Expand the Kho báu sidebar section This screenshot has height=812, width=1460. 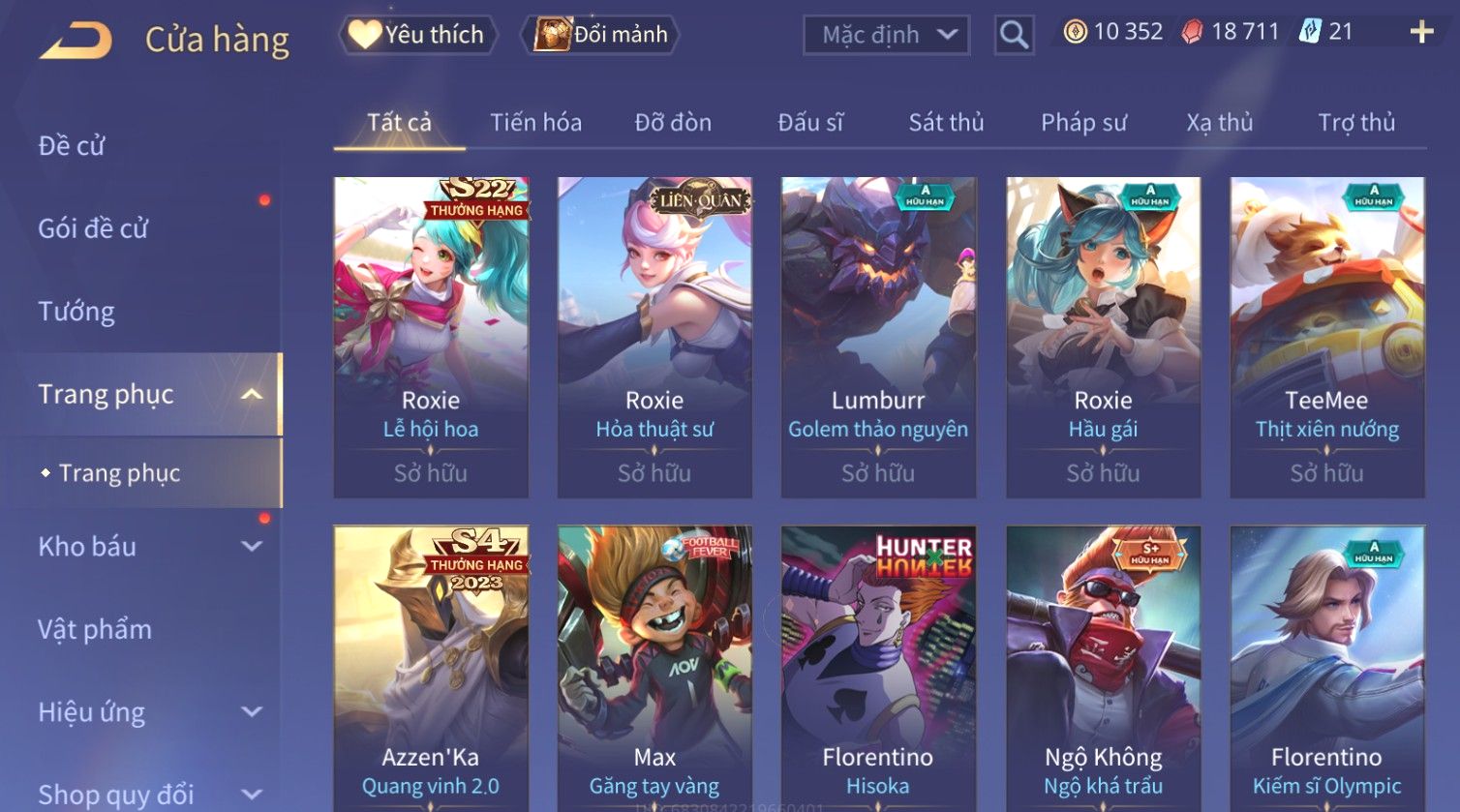point(252,546)
